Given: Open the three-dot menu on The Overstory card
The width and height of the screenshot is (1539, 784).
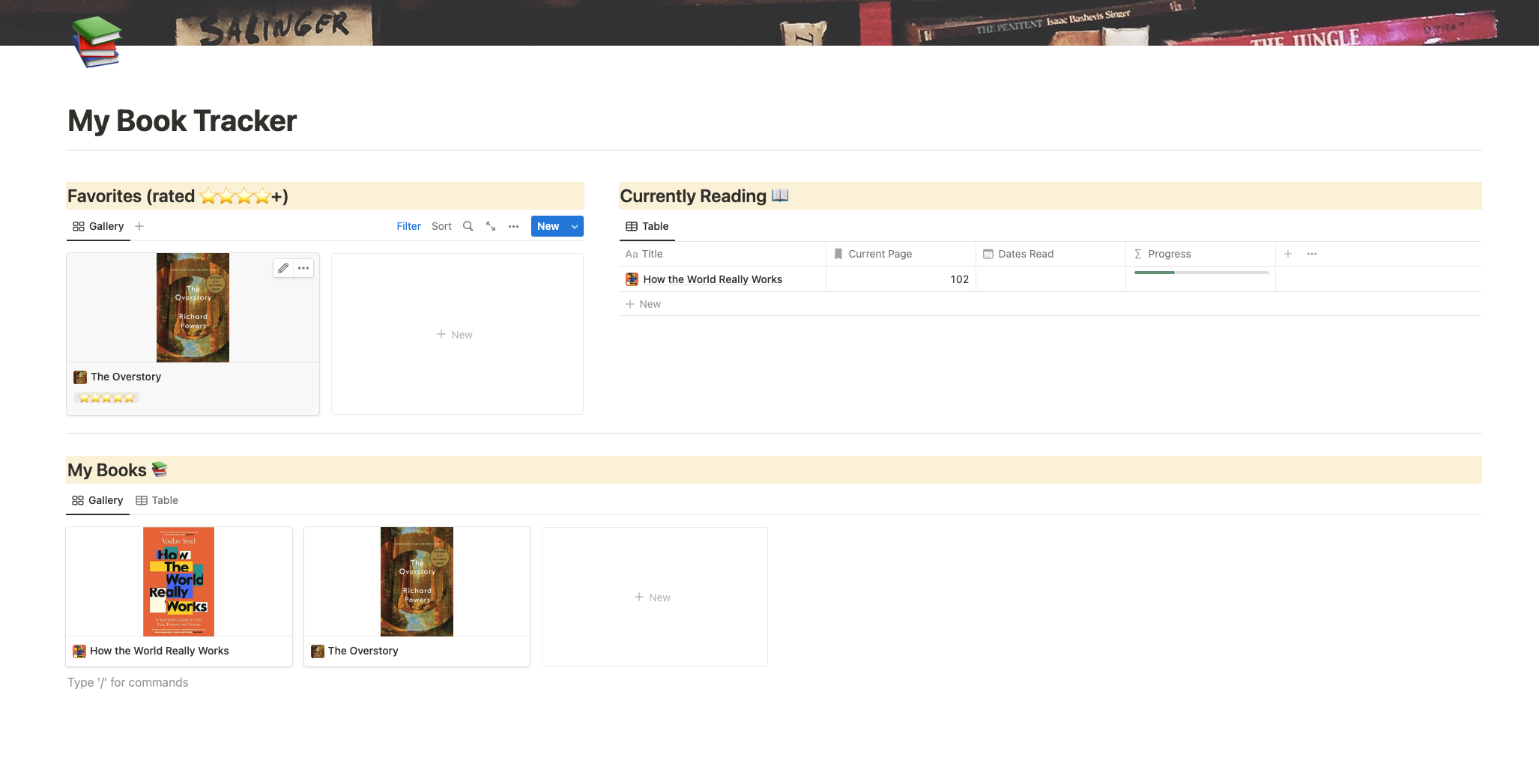Looking at the screenshot, I should coord(303,268).
